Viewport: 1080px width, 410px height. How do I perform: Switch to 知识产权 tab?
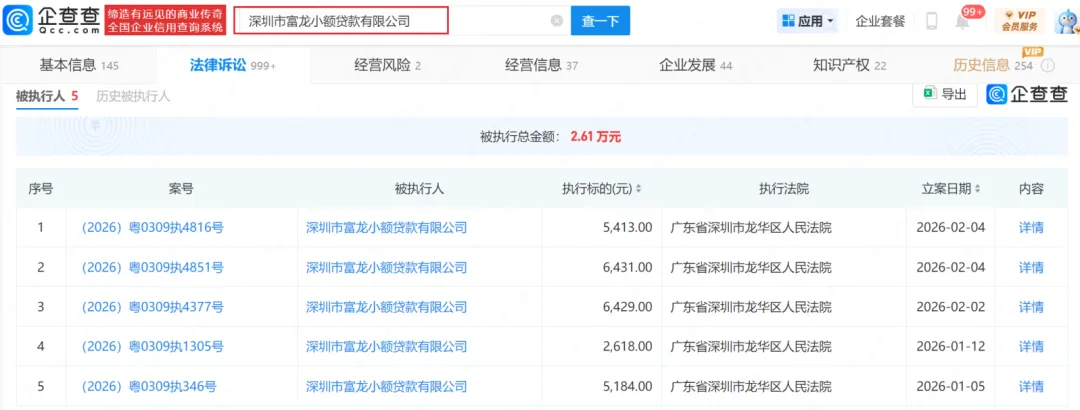(849, 65)
